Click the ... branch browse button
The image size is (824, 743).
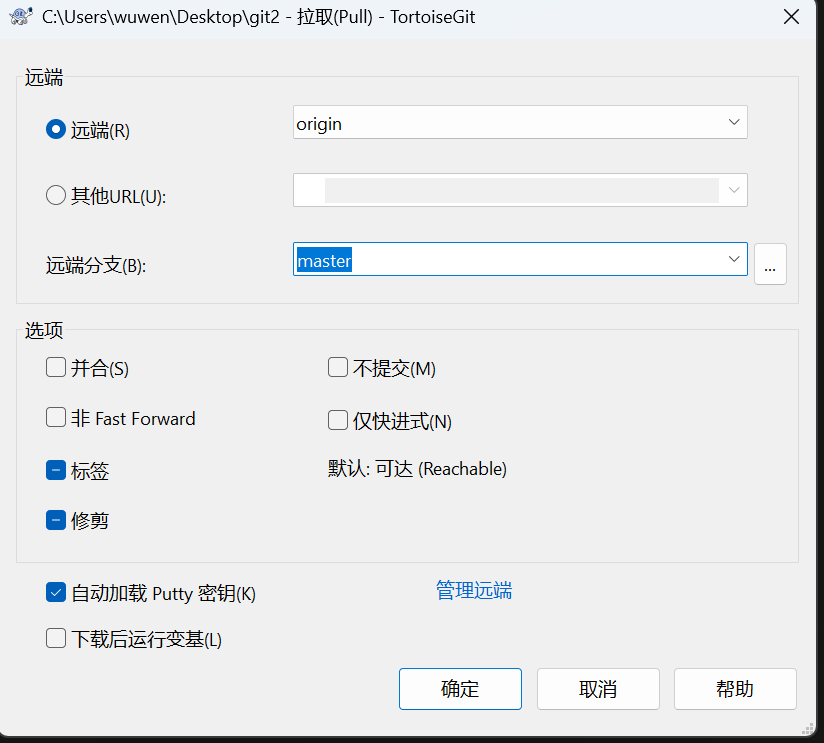(770, 264)
